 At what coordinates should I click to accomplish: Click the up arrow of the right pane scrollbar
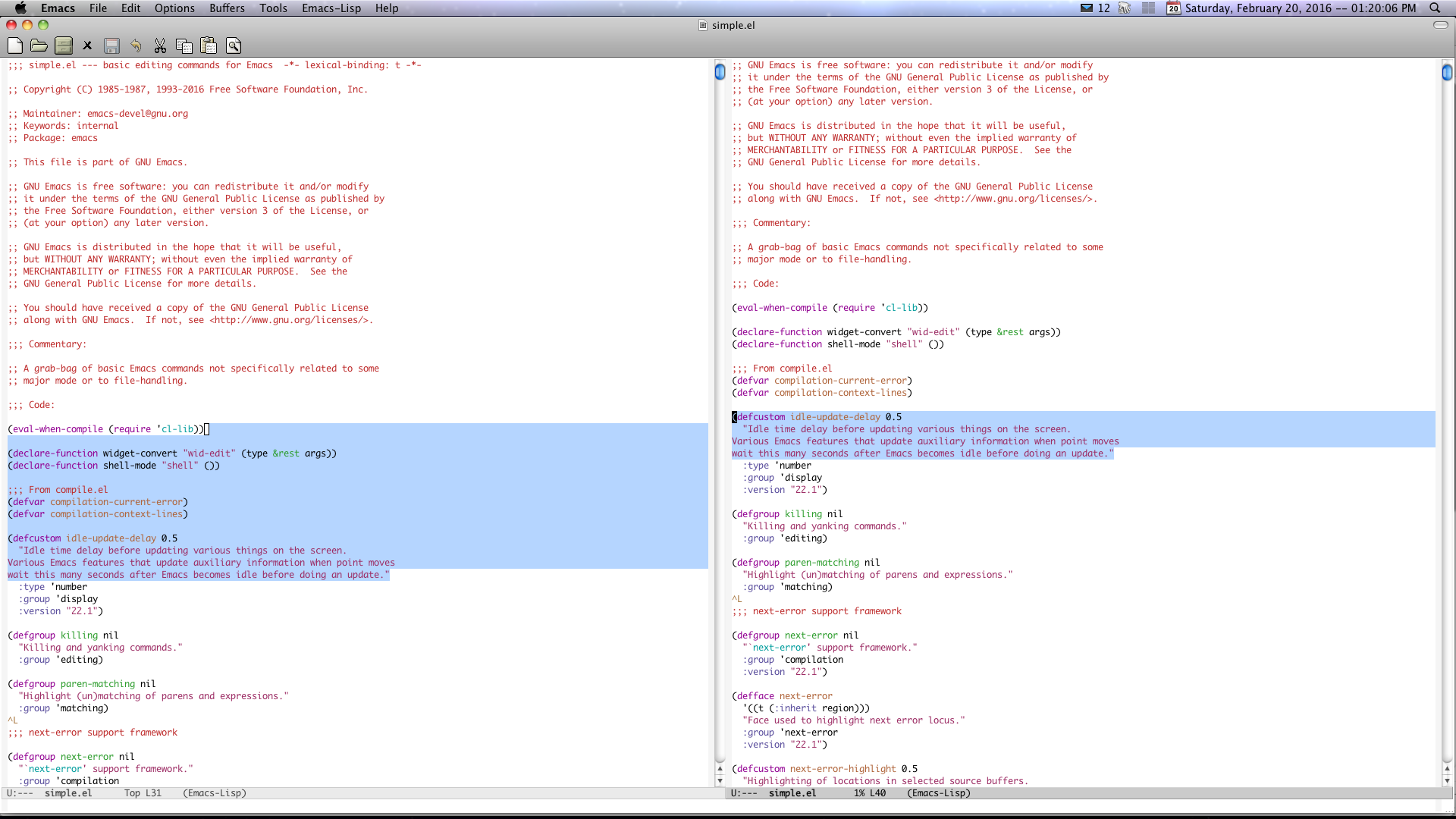click(1447, 768)
